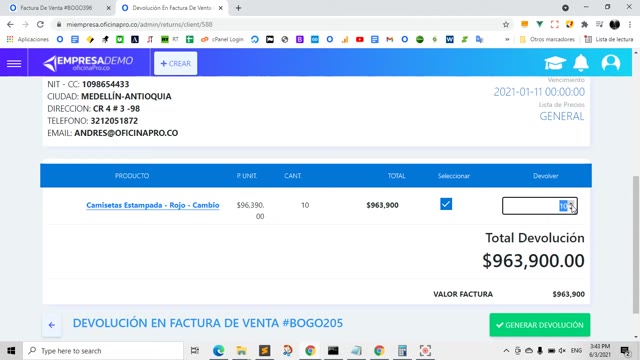Open the Otros marcadores folder
Image resolution: width=640 pixels, height=360 pixels.
click(547, 40)
